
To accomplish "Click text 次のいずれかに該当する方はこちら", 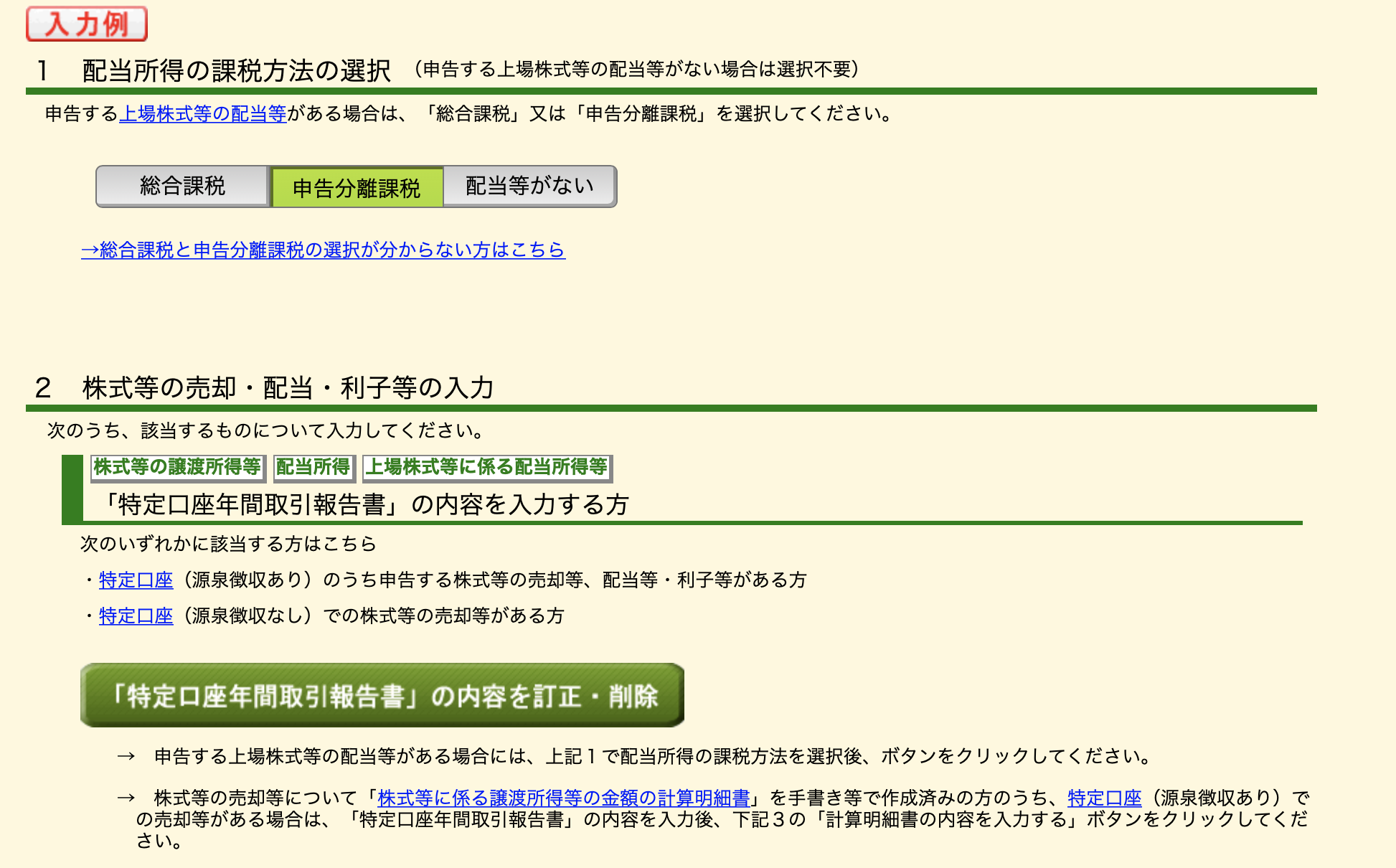I will coord(229,544).
